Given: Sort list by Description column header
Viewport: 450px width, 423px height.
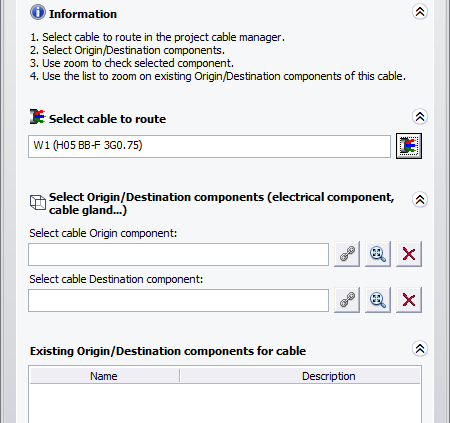Looking at the screenshot, I should point(300,376).
